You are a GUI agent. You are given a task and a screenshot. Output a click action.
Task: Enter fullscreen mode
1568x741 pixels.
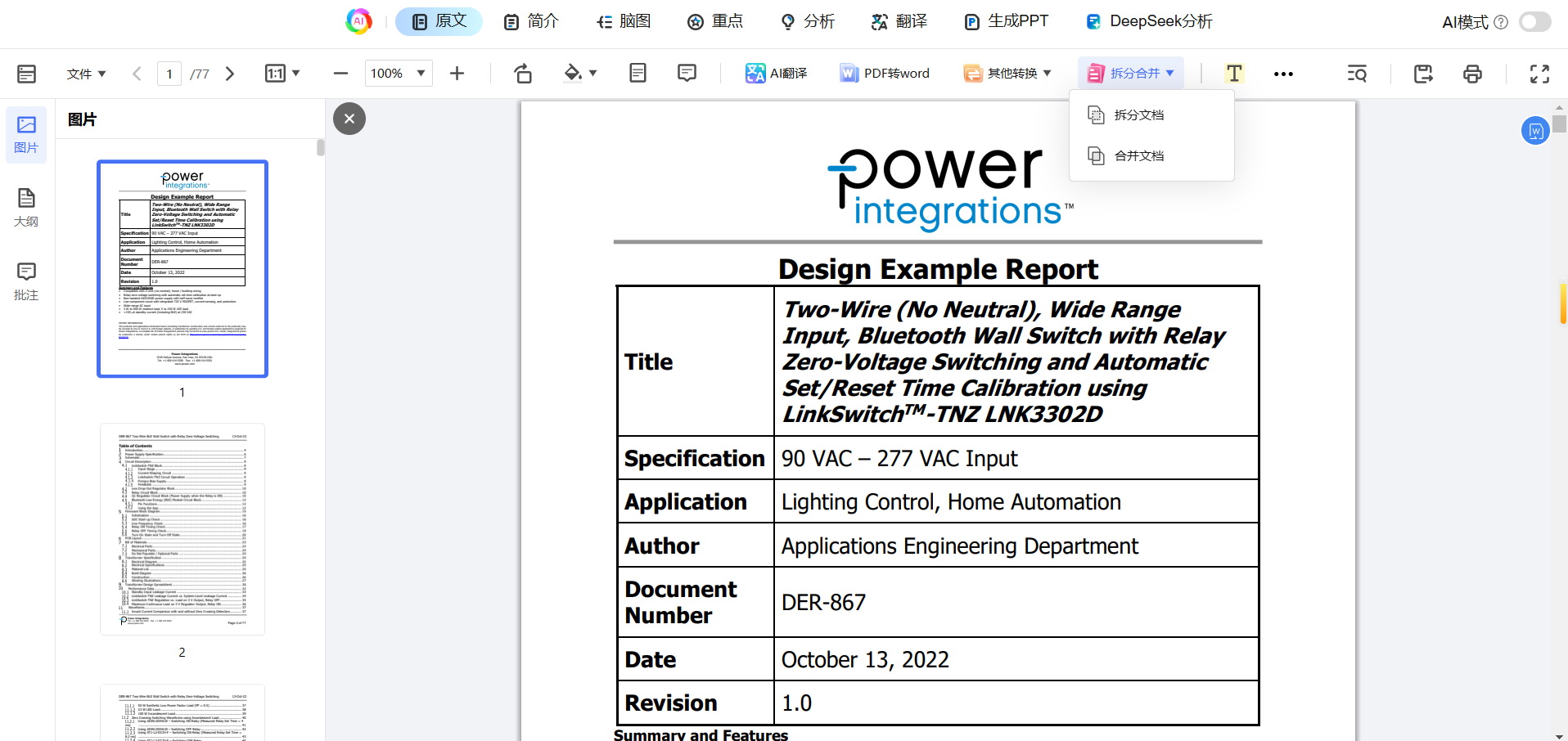1539,74
